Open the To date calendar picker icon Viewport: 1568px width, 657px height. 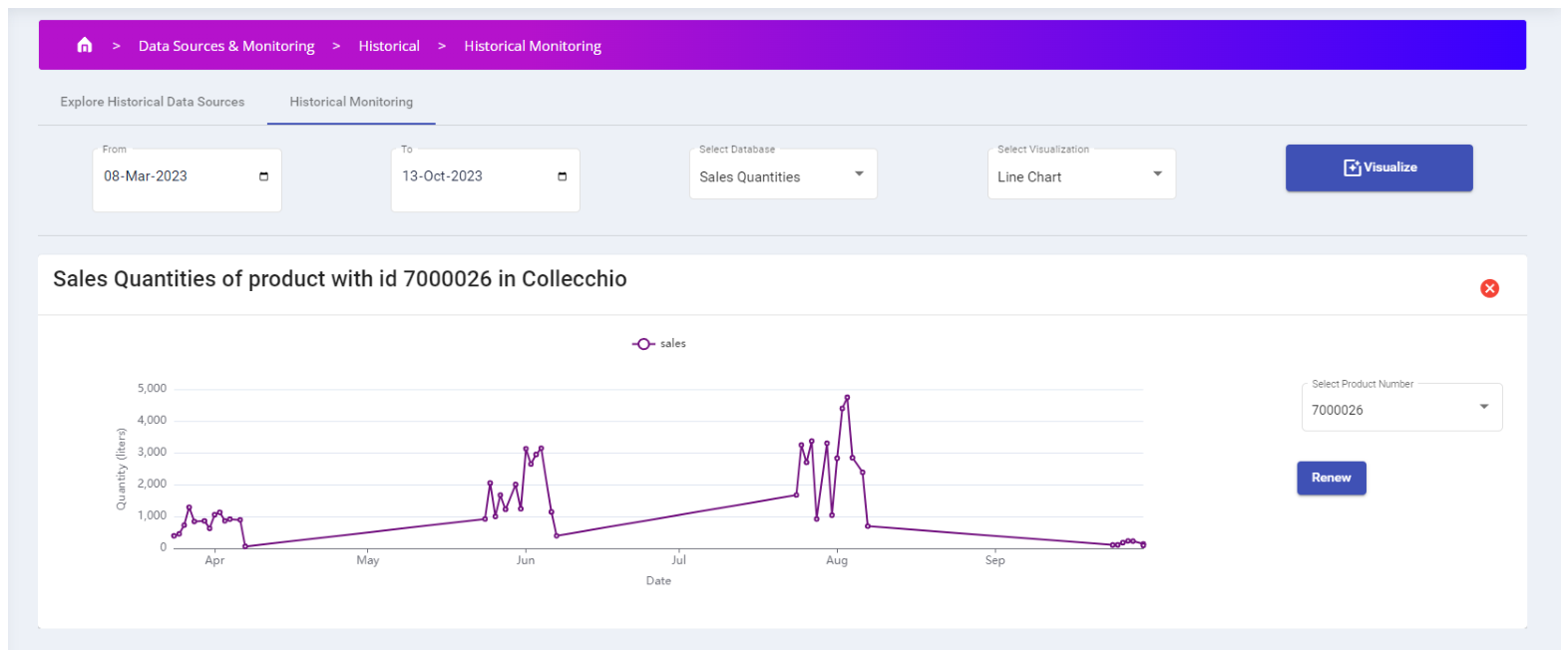562,176
